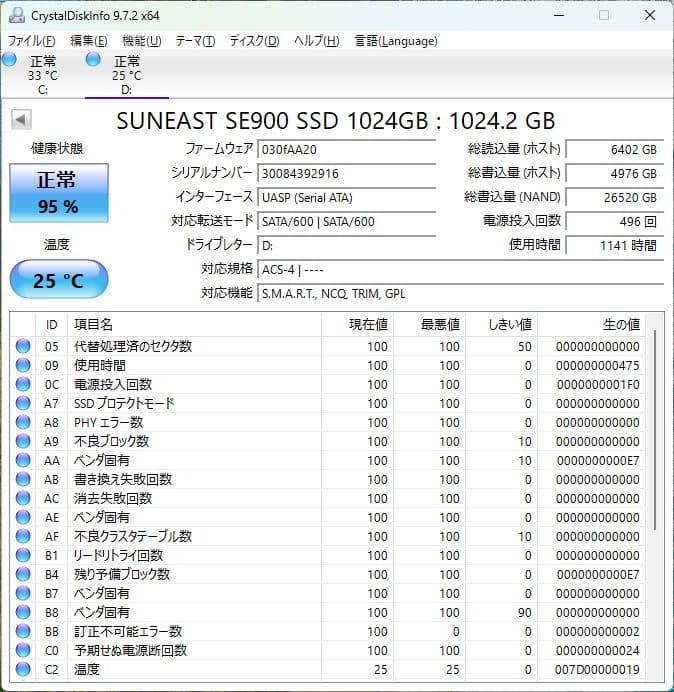Open the 機能(U) menu
The height and width of the screenshot is (692, 674).
click(142, 41)
